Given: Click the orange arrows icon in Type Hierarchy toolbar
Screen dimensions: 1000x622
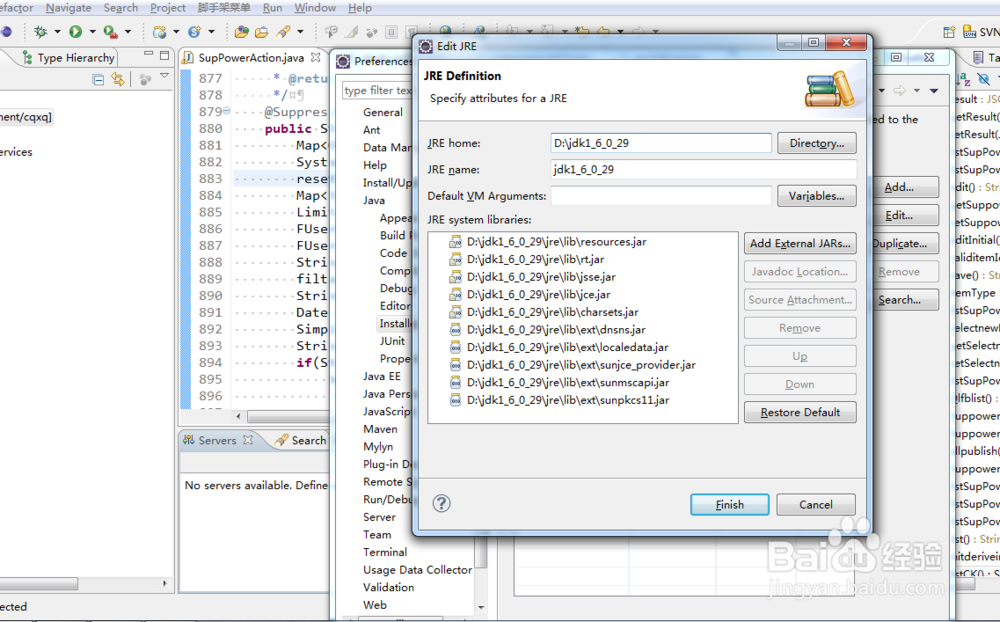Looking at the screenshot, I should click(x=118, y=79).
